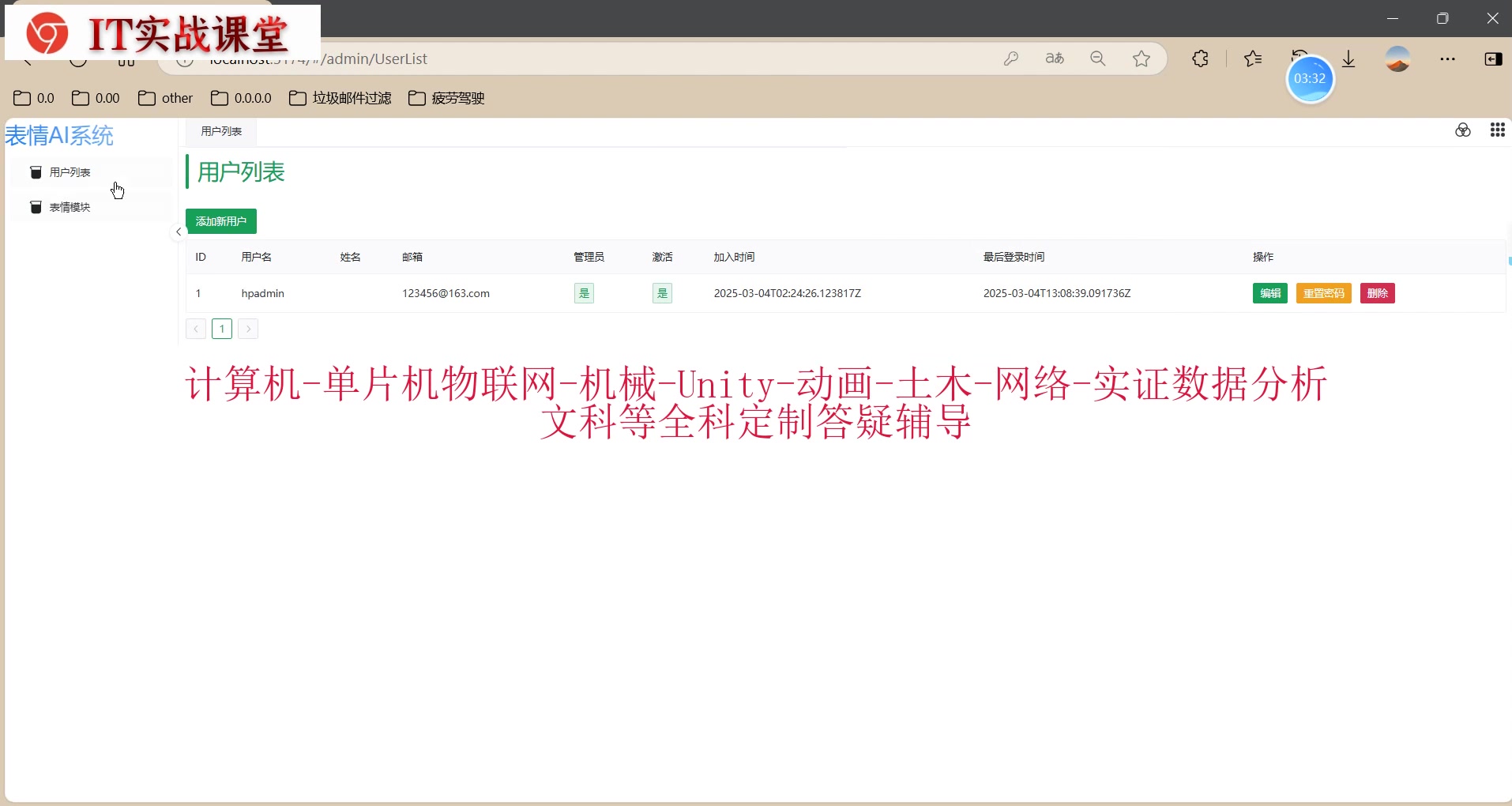This screenshot has width=1512, height=806.
Task: Click the 123456@163.com email cell
Action: [x=446, y=293]
